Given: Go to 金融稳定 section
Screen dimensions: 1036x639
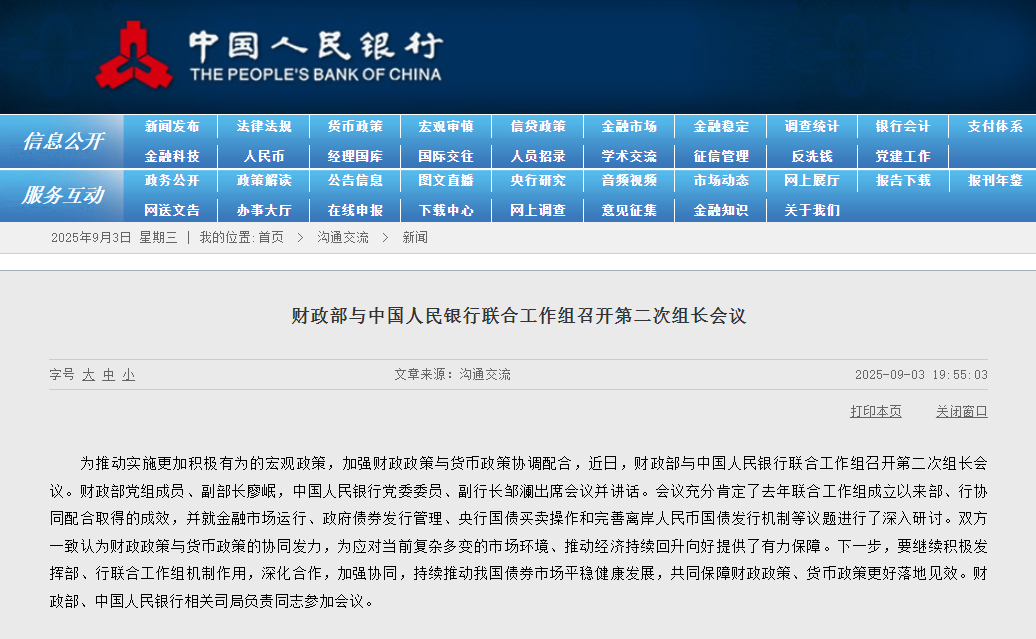Looking at the screenshot, I should pyautogui.click(x=721, y=126).
